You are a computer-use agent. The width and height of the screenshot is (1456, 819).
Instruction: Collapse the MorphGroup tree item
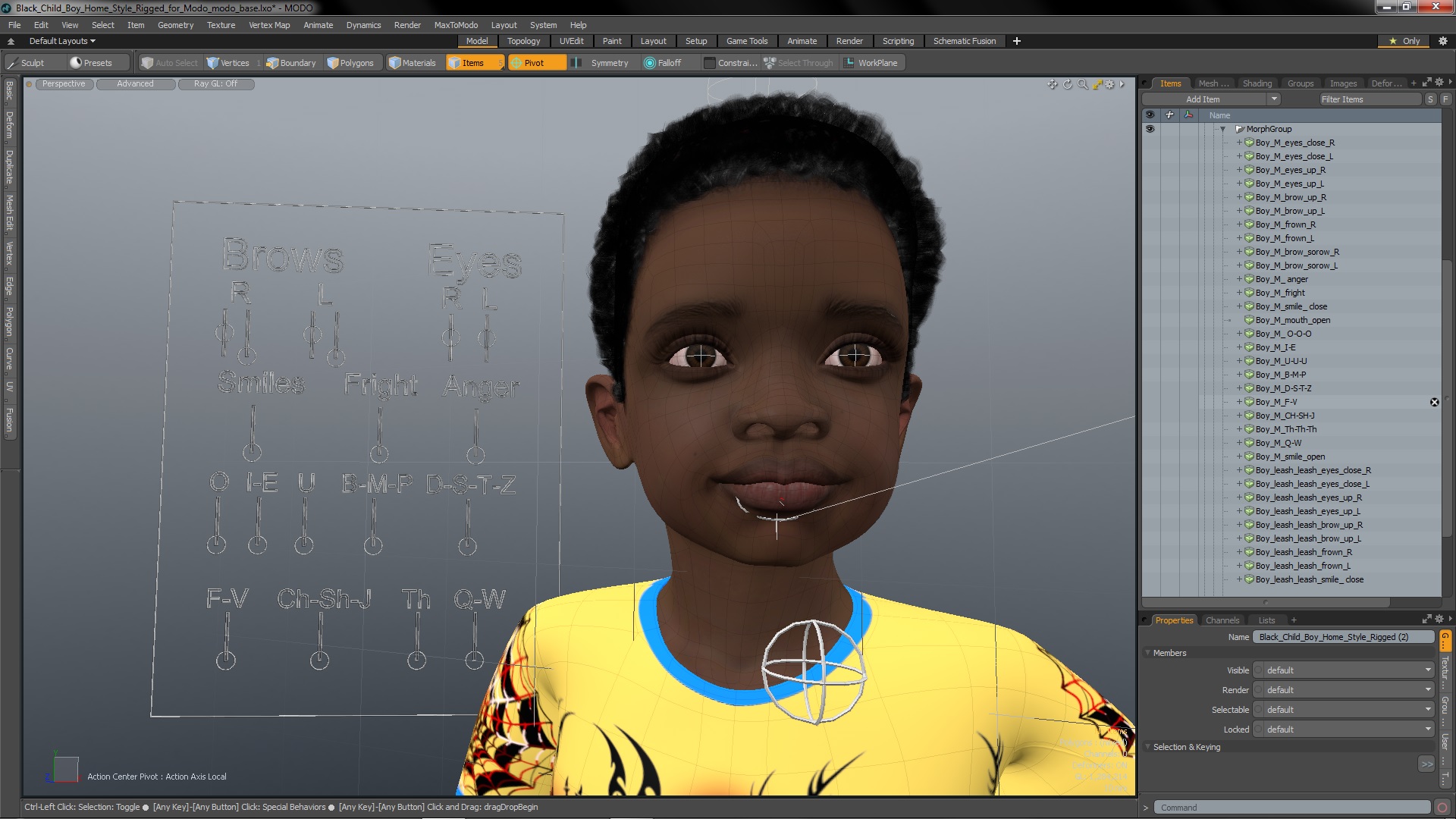coord(1222,129)
